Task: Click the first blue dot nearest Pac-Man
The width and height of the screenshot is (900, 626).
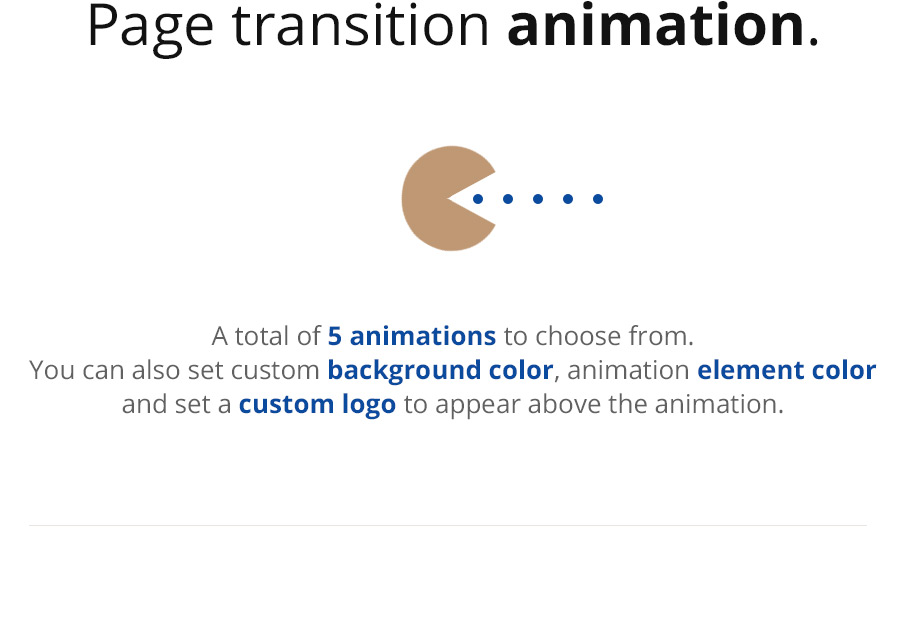Action: (x=478, y=199)
